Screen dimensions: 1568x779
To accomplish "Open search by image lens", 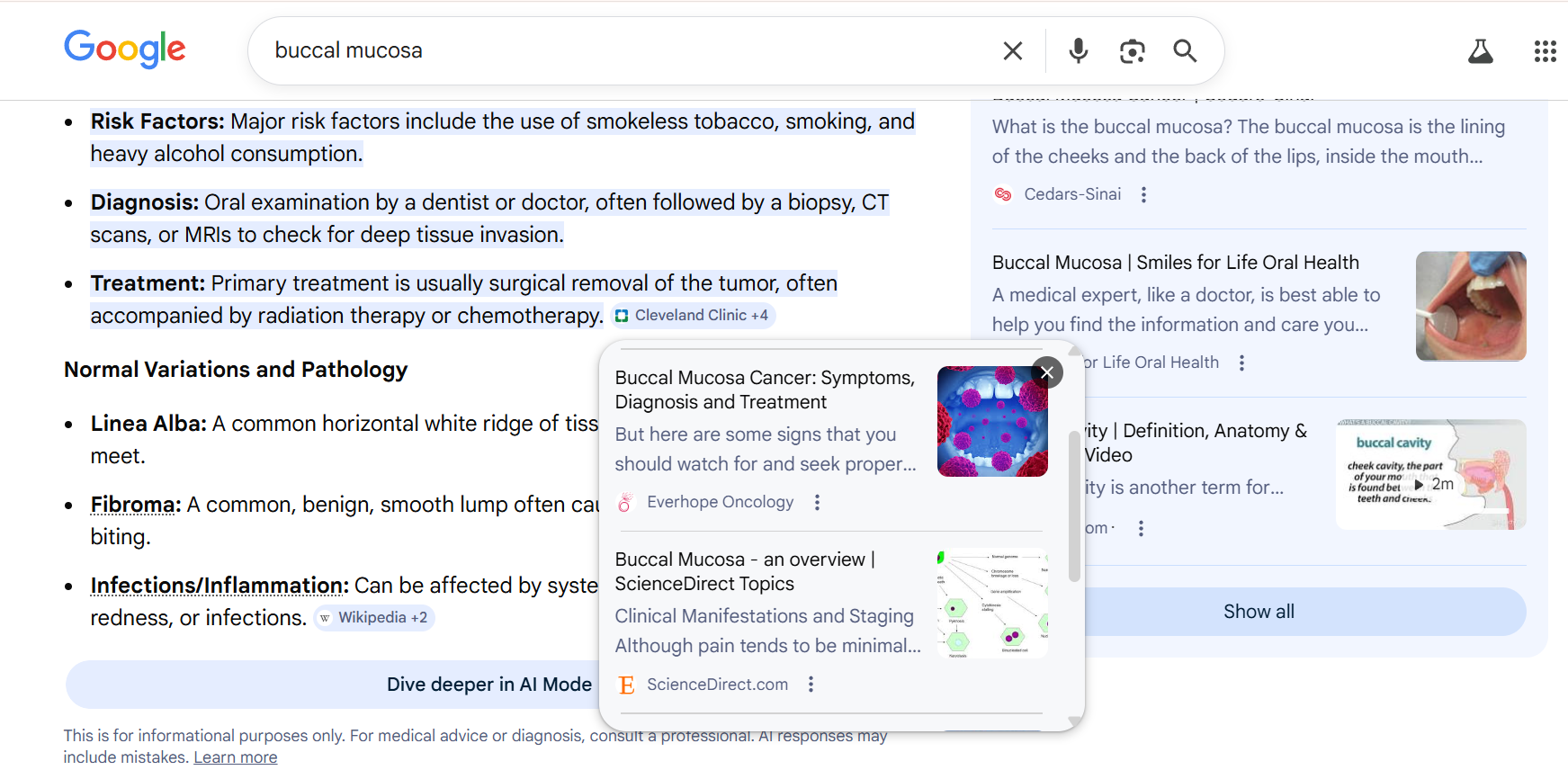I will 1133,51.
